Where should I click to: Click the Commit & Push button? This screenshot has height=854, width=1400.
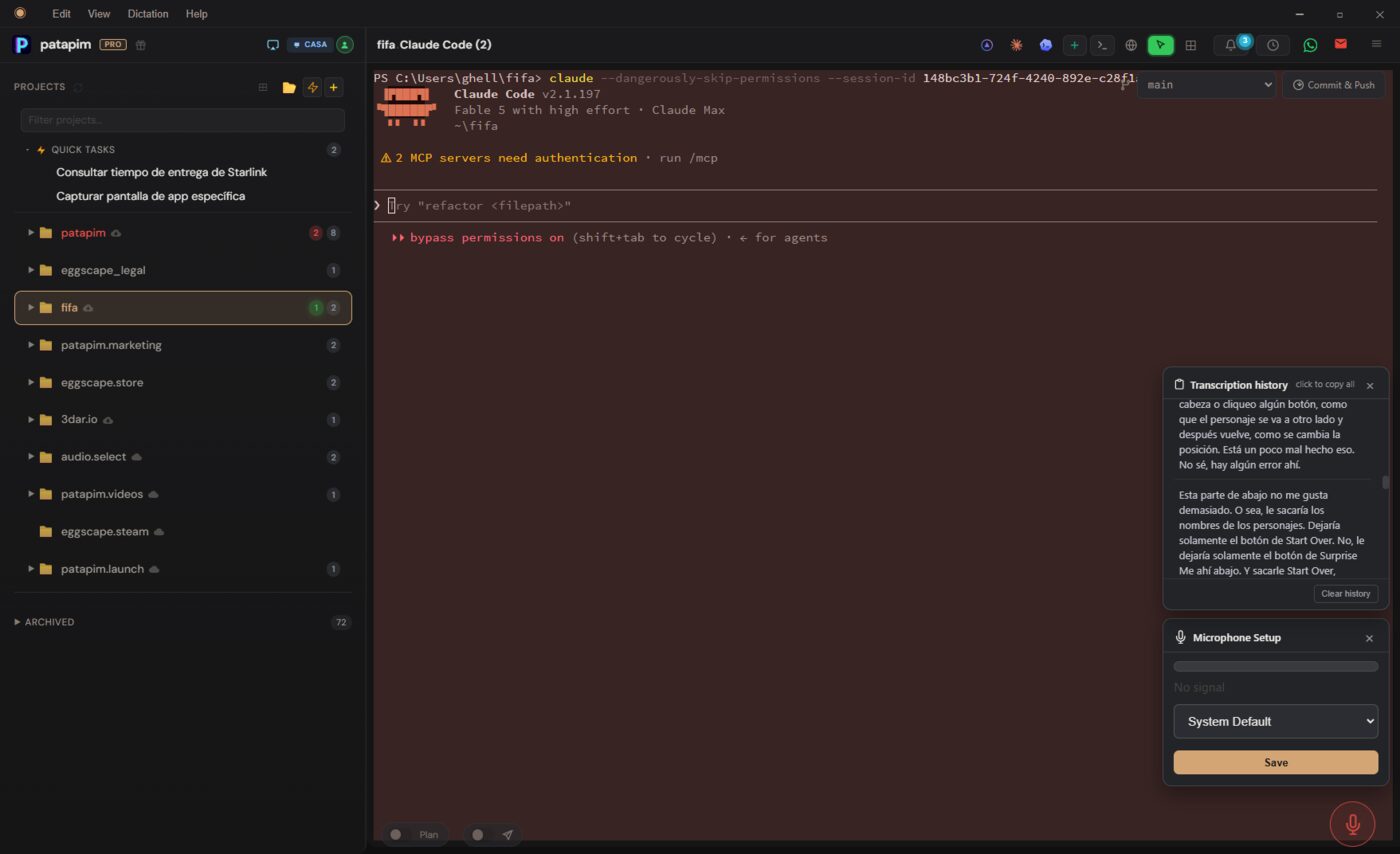pyautogui.click(x=1334, y=85)
